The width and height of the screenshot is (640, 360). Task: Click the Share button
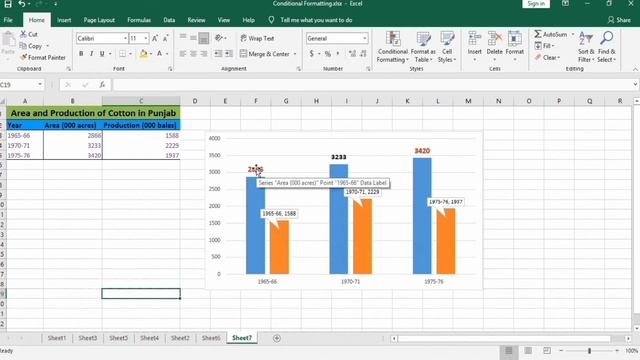pos(619,20)
